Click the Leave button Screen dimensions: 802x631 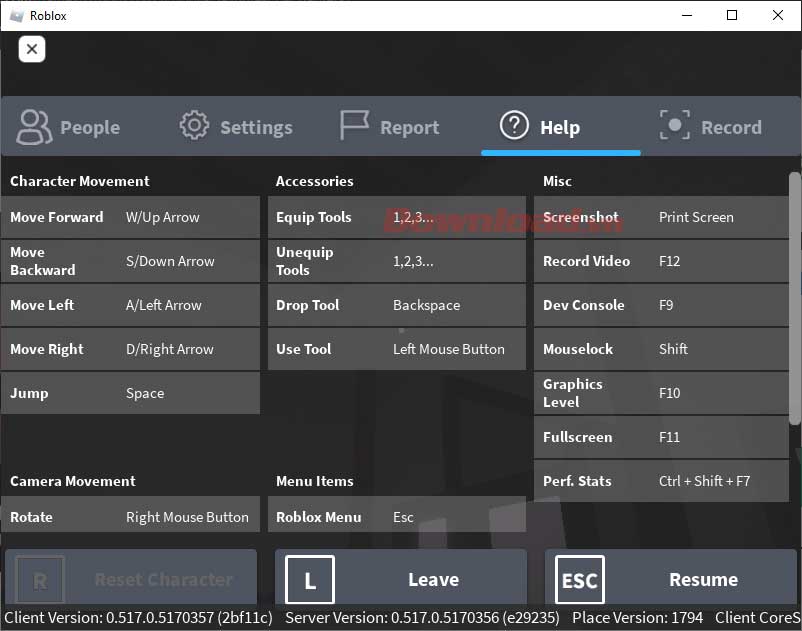[x=401, y=580]
